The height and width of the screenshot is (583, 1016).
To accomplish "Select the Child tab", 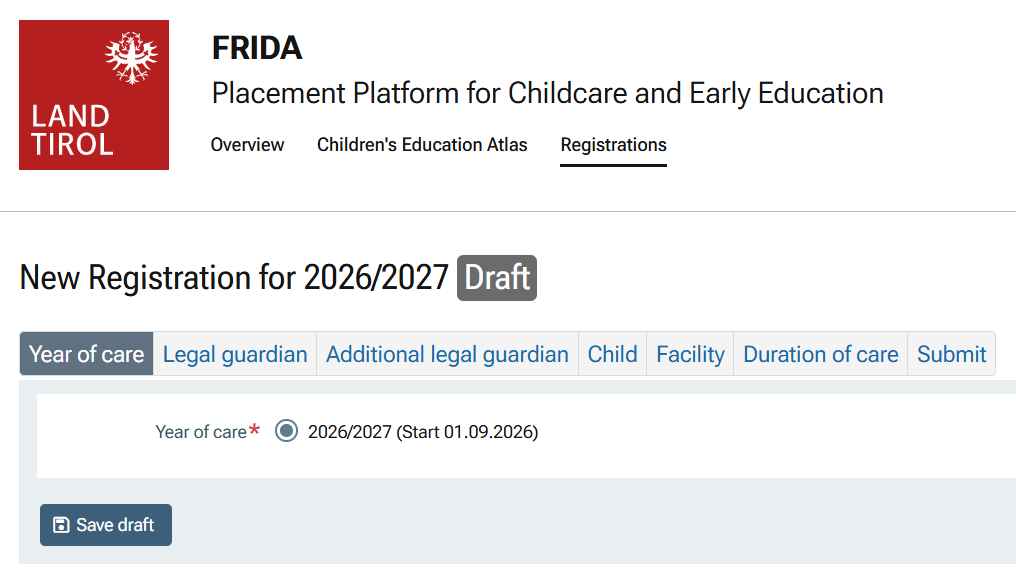I will tap(612, 354).
